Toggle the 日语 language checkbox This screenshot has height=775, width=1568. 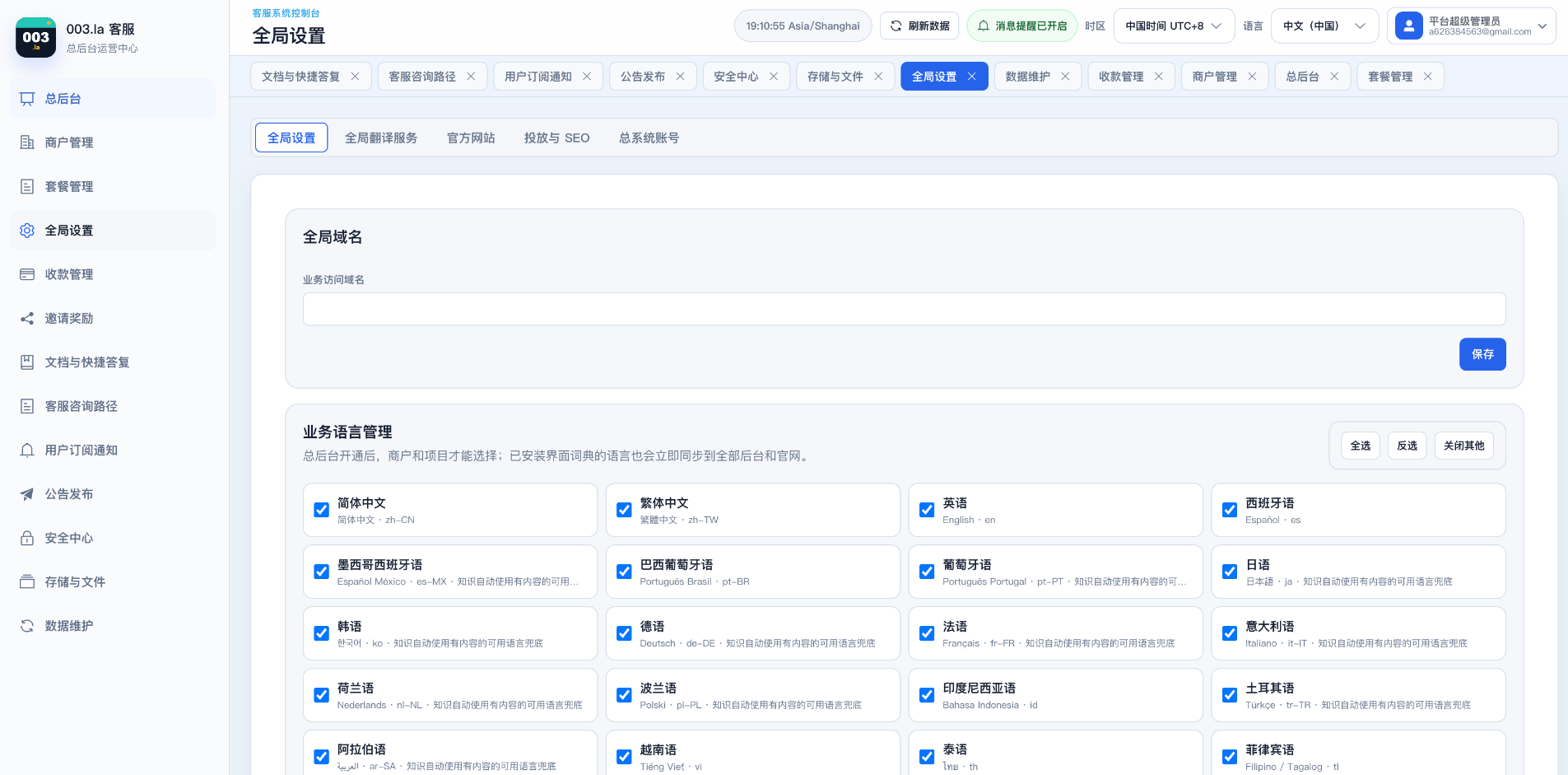click(1230, 572)
